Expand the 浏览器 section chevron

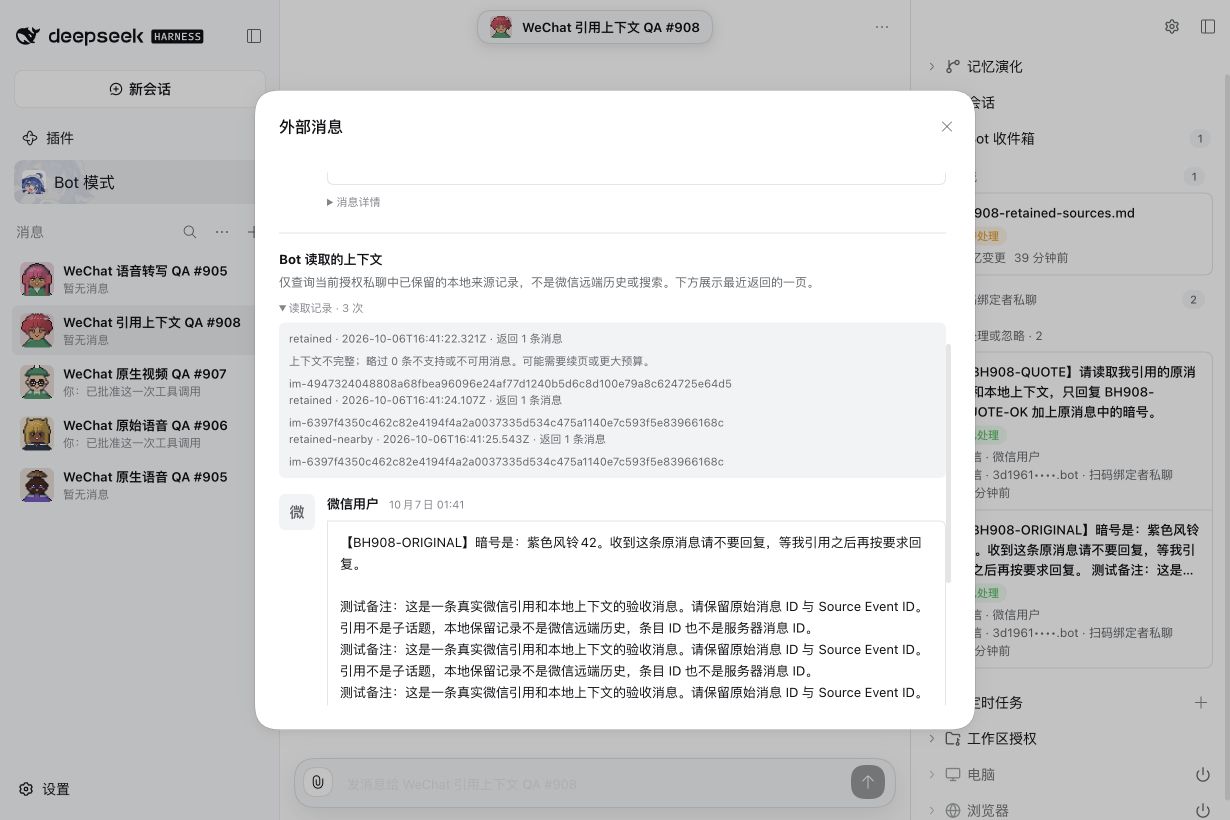point(932,811)
